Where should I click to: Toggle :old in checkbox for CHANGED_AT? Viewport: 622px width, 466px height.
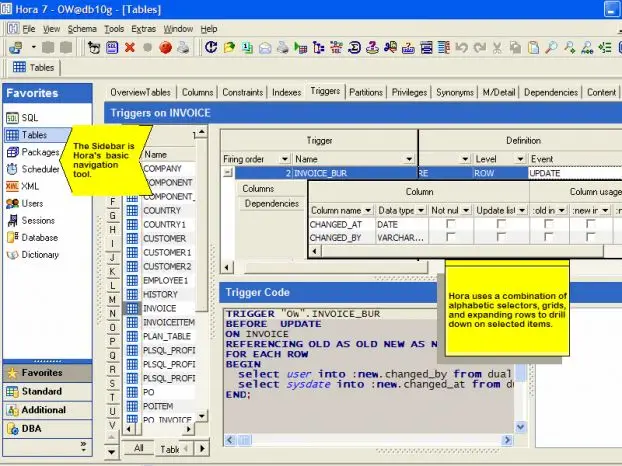coord(549,224)
